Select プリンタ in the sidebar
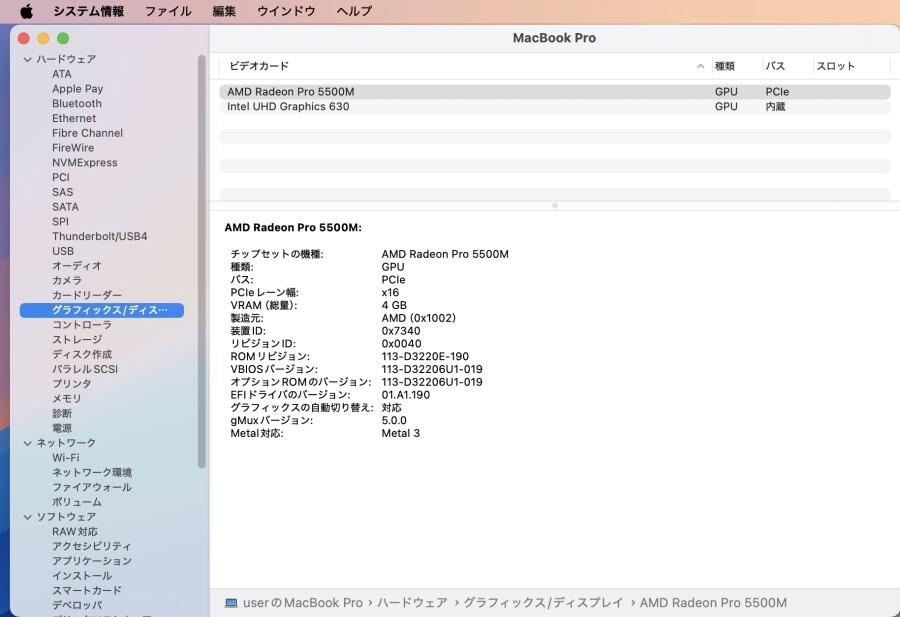 click(71, 384)
